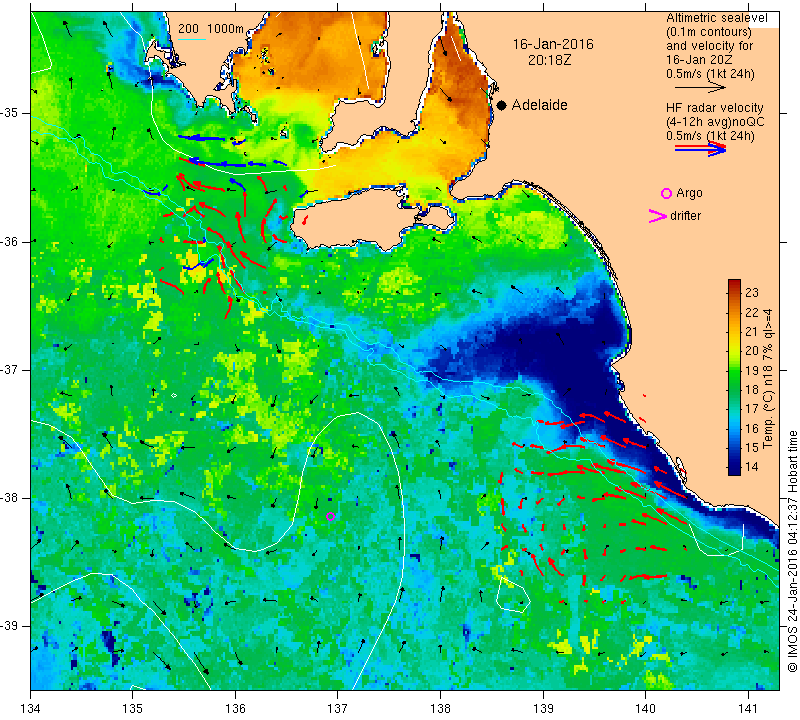Screen dimensions: 800x720
Task: Click the latitude axis label -38
Action: (x=10, y=498)
